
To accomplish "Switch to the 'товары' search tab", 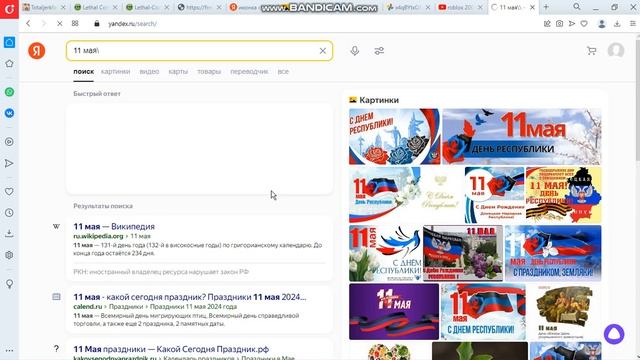I will point(209,71).
